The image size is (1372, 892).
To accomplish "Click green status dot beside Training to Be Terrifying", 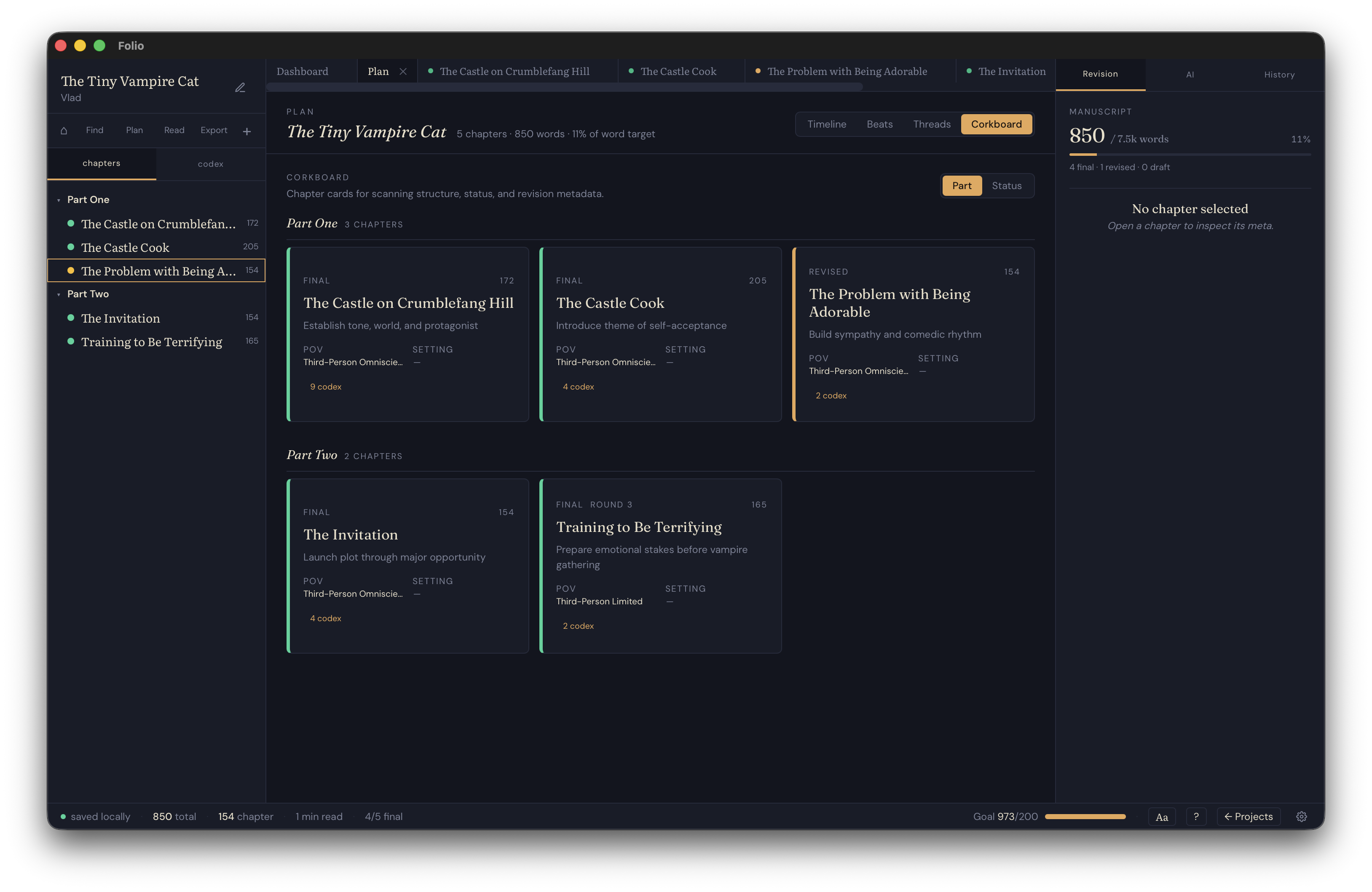I will (71, 341).
